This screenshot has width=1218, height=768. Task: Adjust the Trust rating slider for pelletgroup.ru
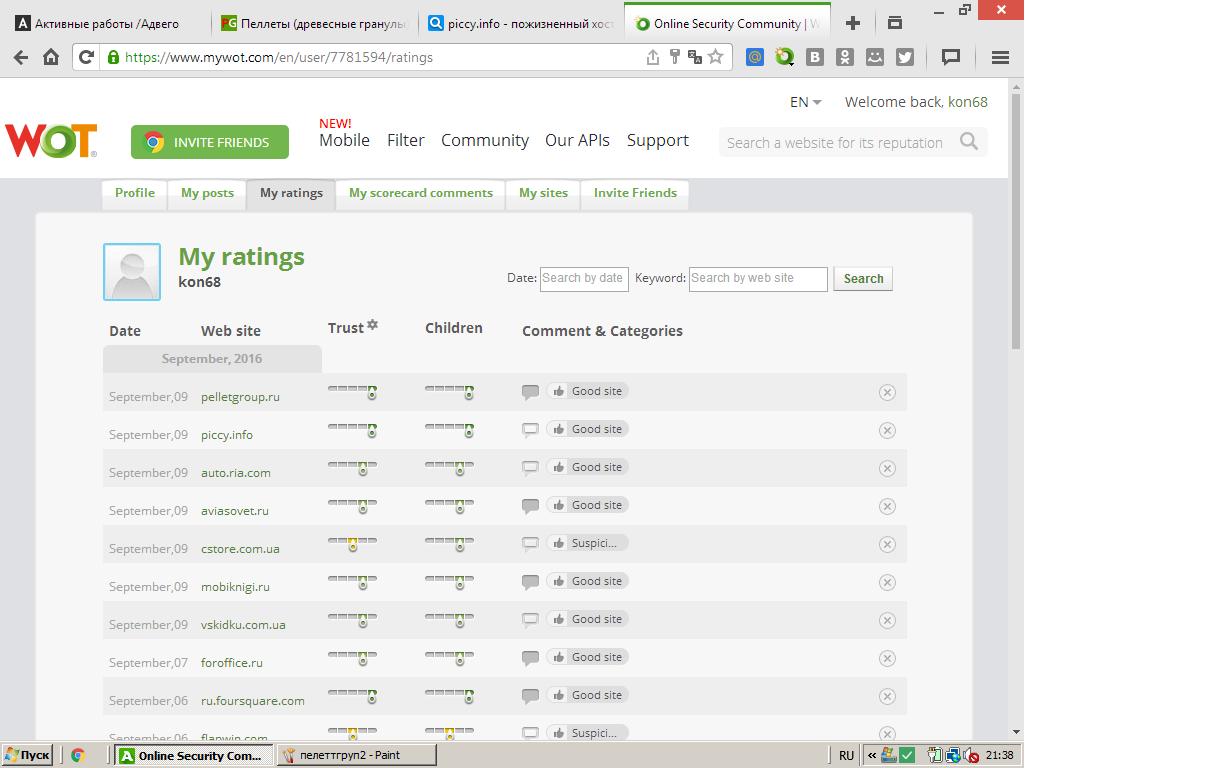[352, 392]
